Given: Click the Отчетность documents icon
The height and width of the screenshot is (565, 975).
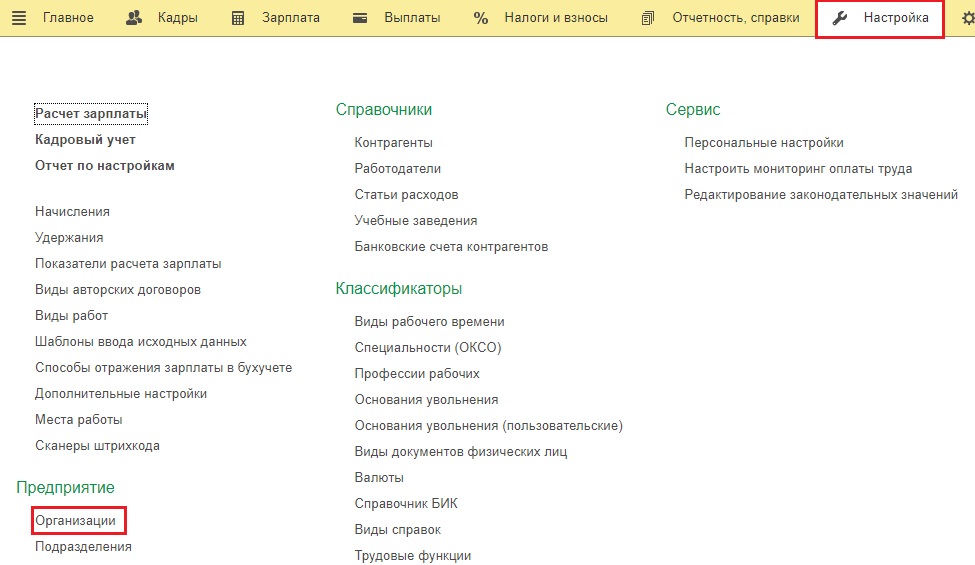Looking at the screenshot, I should click(647, 18).
